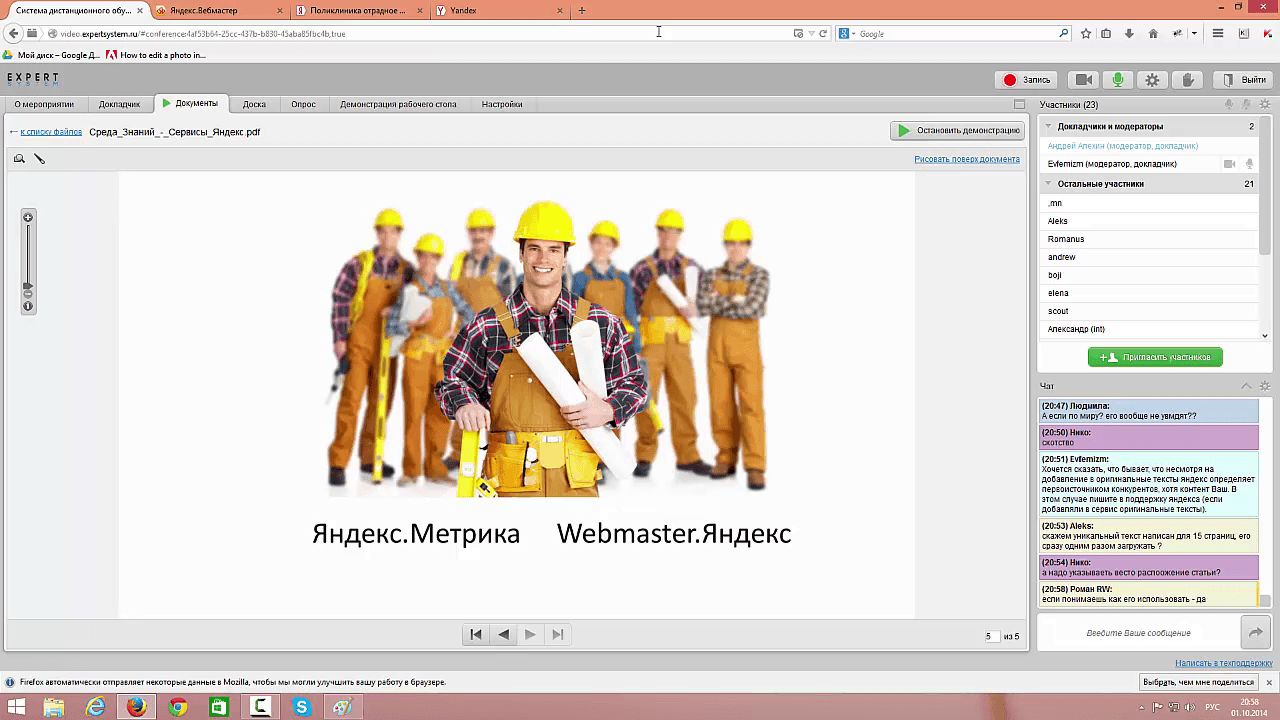Open conference settings gear button
Screen dimensions: 1280x720
pos(1152,80)
